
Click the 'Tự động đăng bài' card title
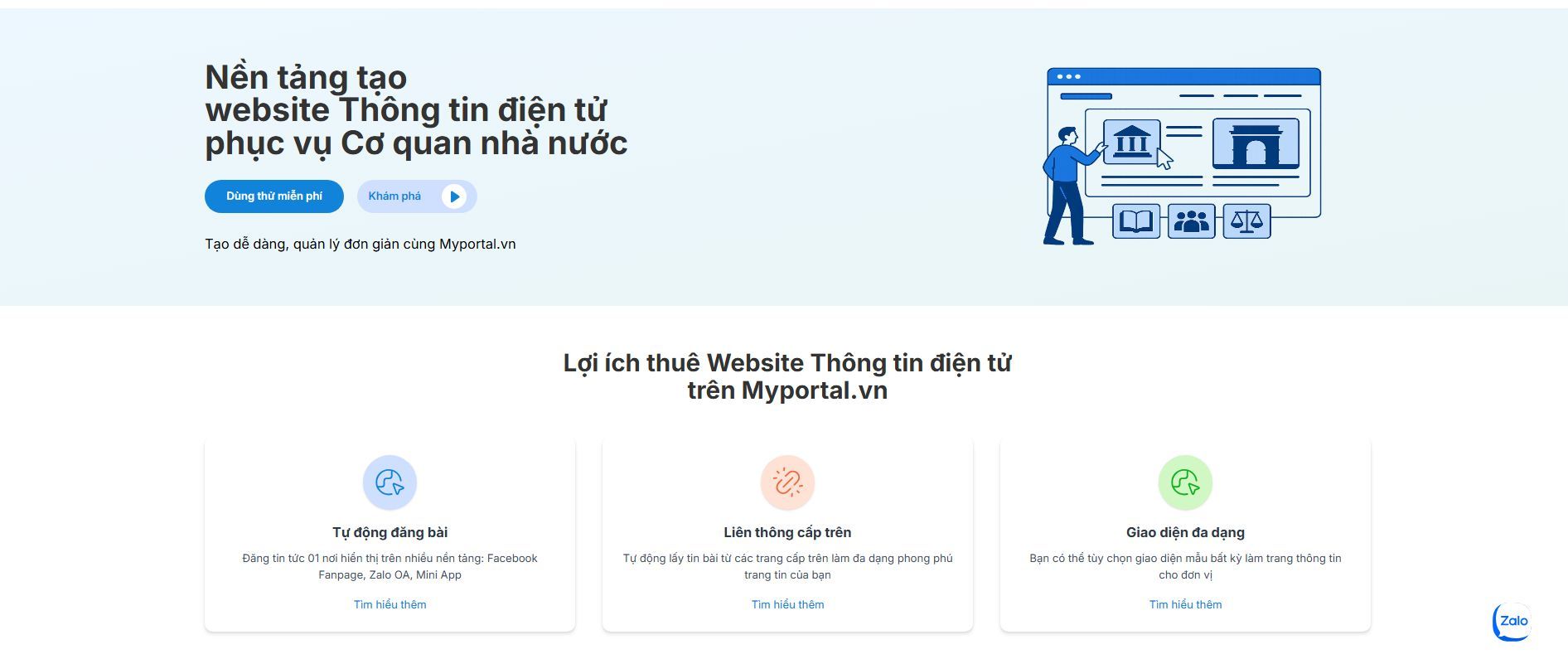click(x=390, y=532)
